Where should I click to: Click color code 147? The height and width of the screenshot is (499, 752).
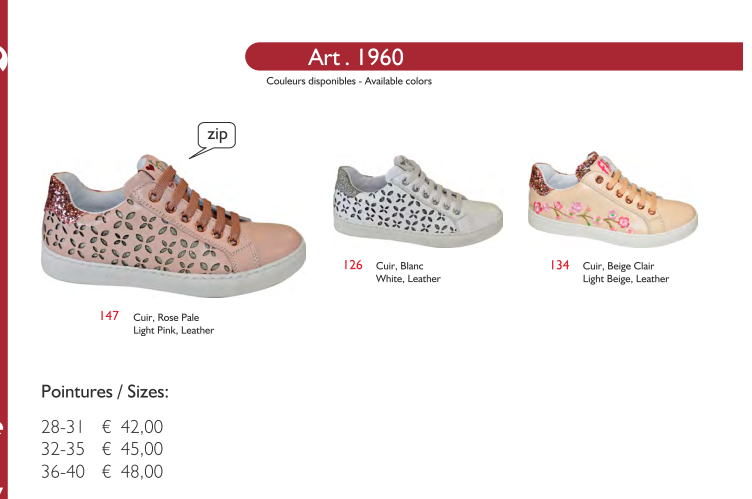click(109, 316)
